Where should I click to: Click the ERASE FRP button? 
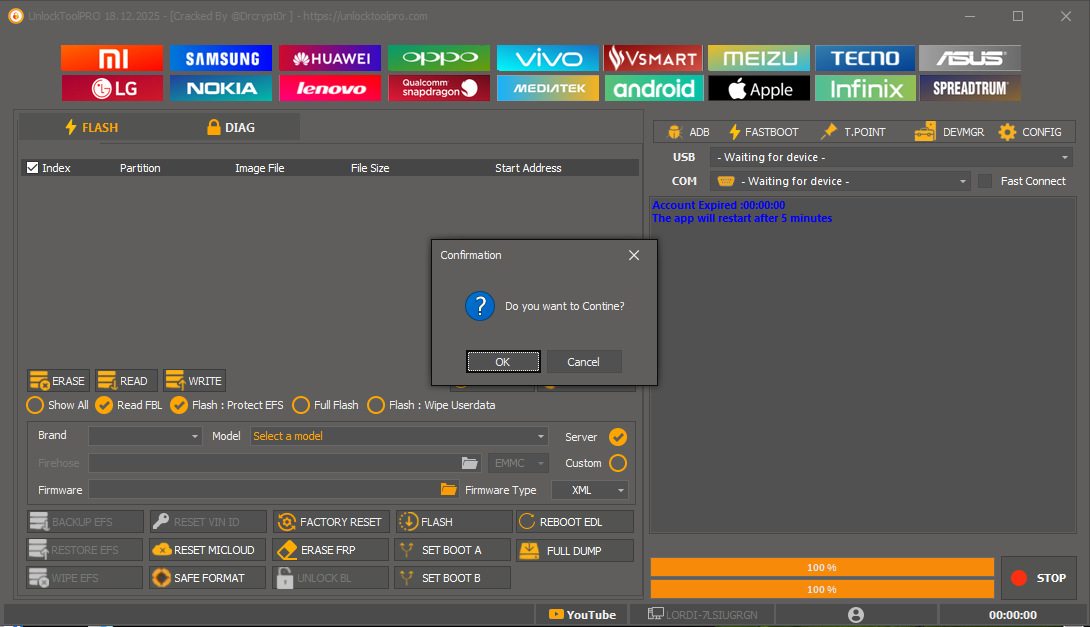click(x=330, y=550)
